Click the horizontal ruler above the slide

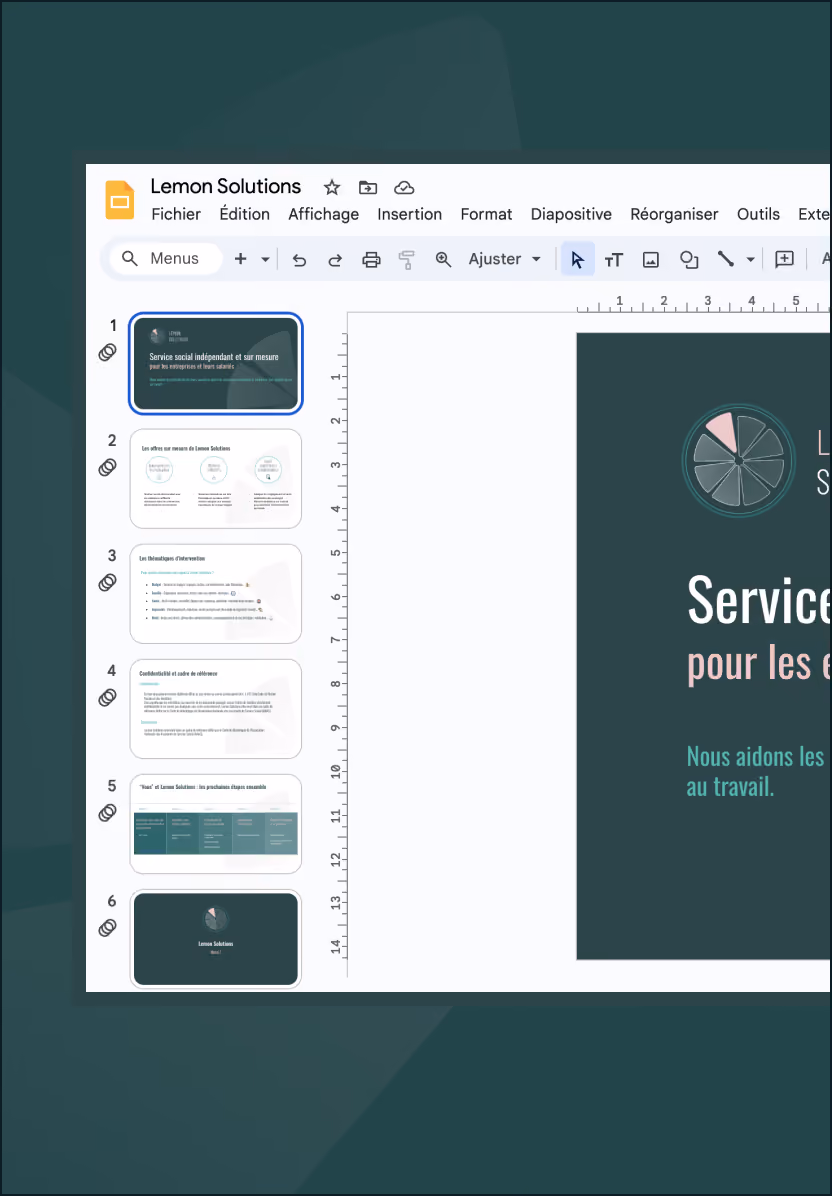[x=702, y=303]
